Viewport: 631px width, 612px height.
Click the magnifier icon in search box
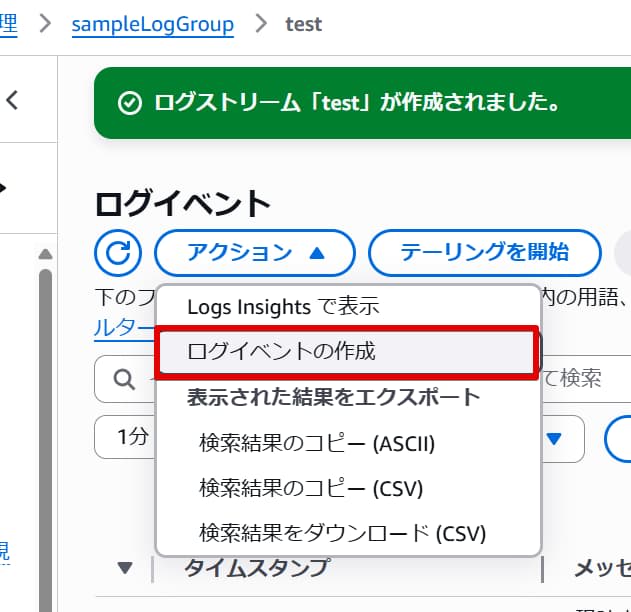[125, 379]
